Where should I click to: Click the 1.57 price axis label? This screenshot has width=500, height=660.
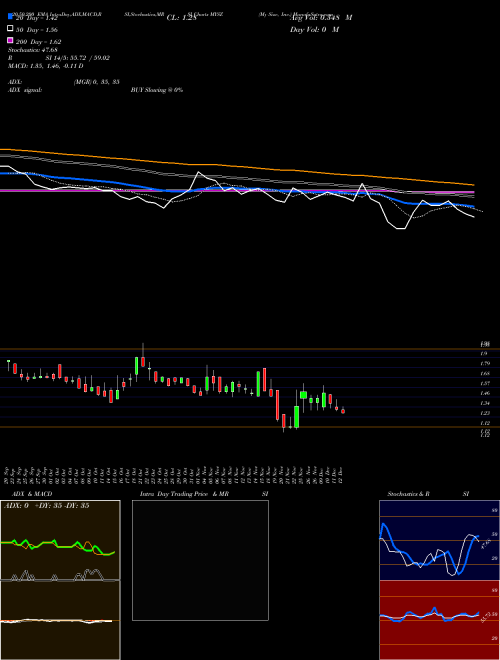pos(484,383)
